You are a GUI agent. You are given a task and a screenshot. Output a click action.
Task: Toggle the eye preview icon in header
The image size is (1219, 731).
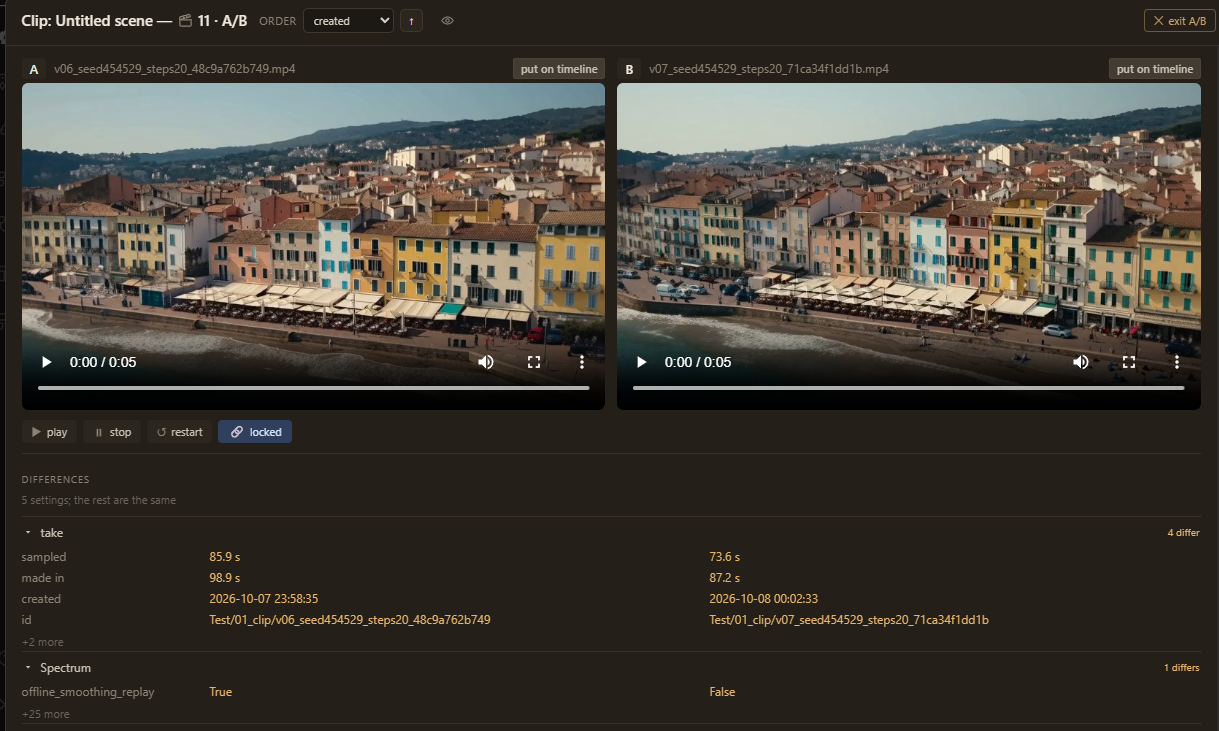point(447,21)
